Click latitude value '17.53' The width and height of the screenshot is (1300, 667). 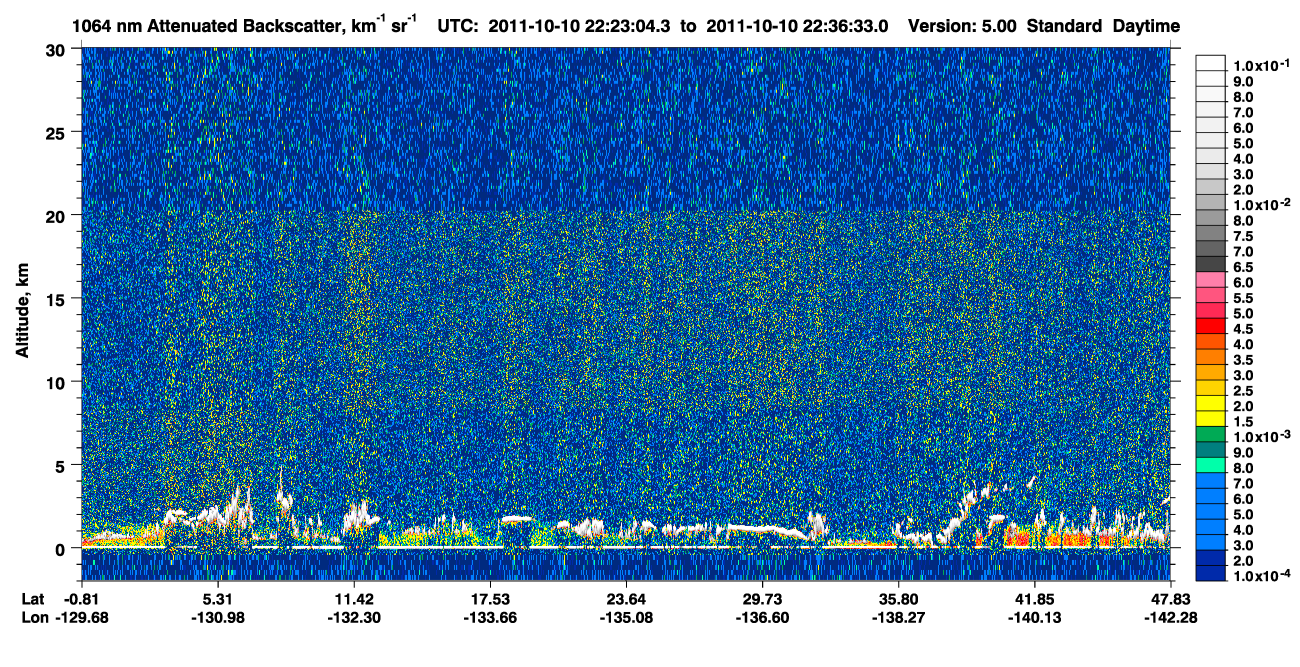[x=489, y=599]
